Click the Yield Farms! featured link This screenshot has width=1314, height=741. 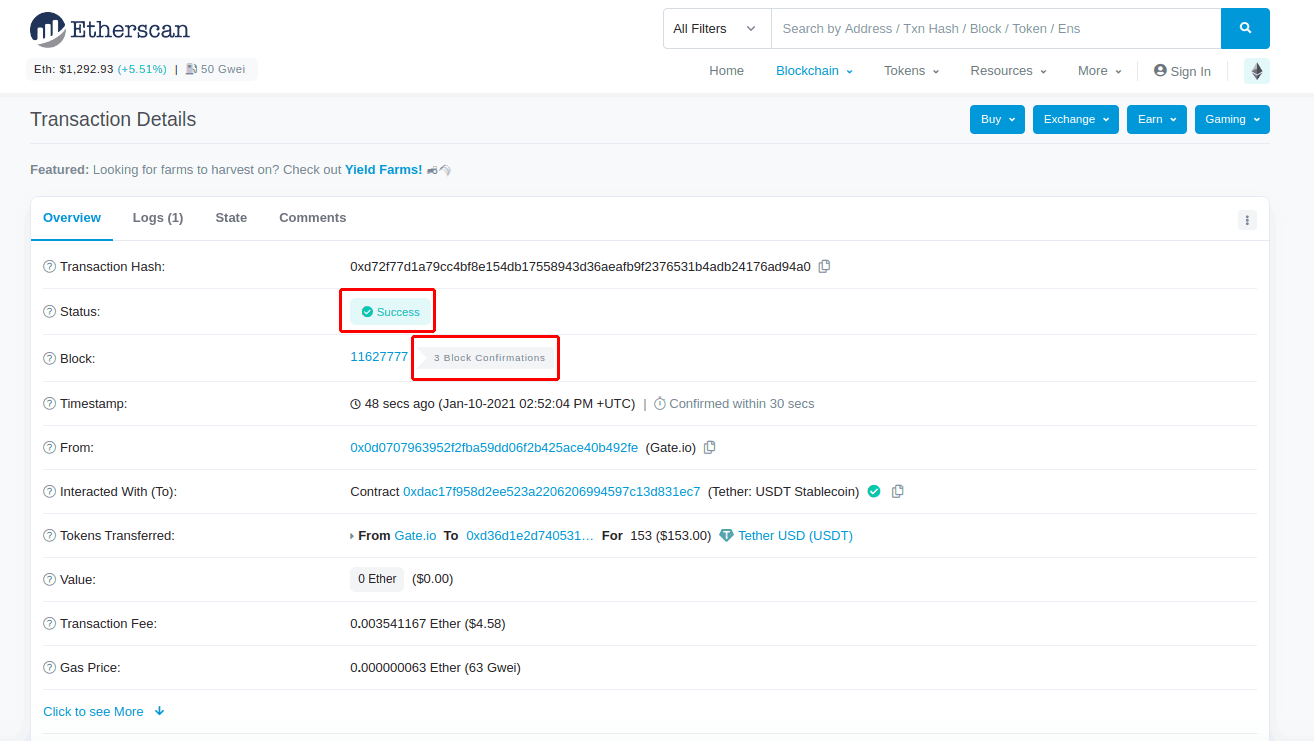pos(384,170)
